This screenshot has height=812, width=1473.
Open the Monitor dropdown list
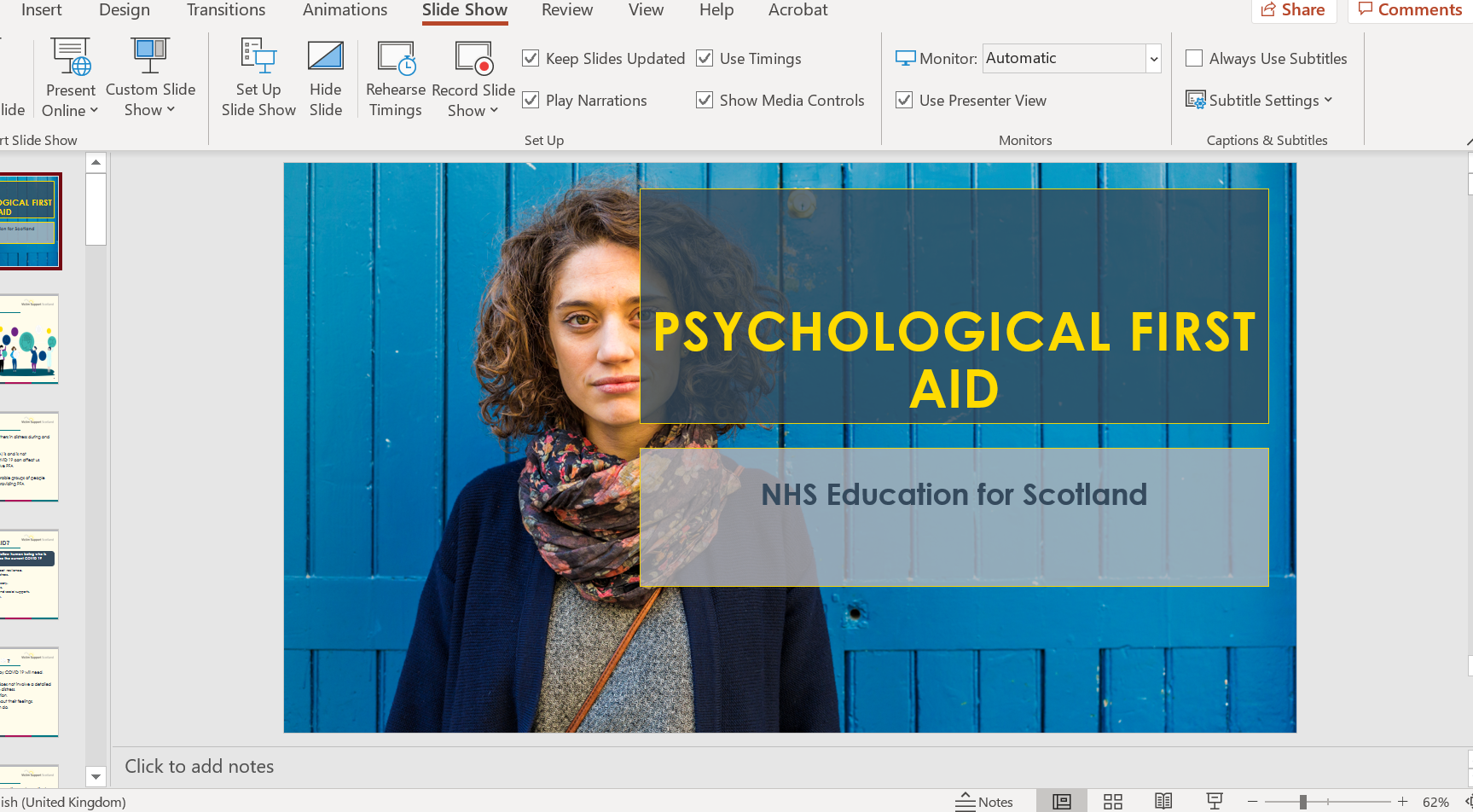[1153, 59]
